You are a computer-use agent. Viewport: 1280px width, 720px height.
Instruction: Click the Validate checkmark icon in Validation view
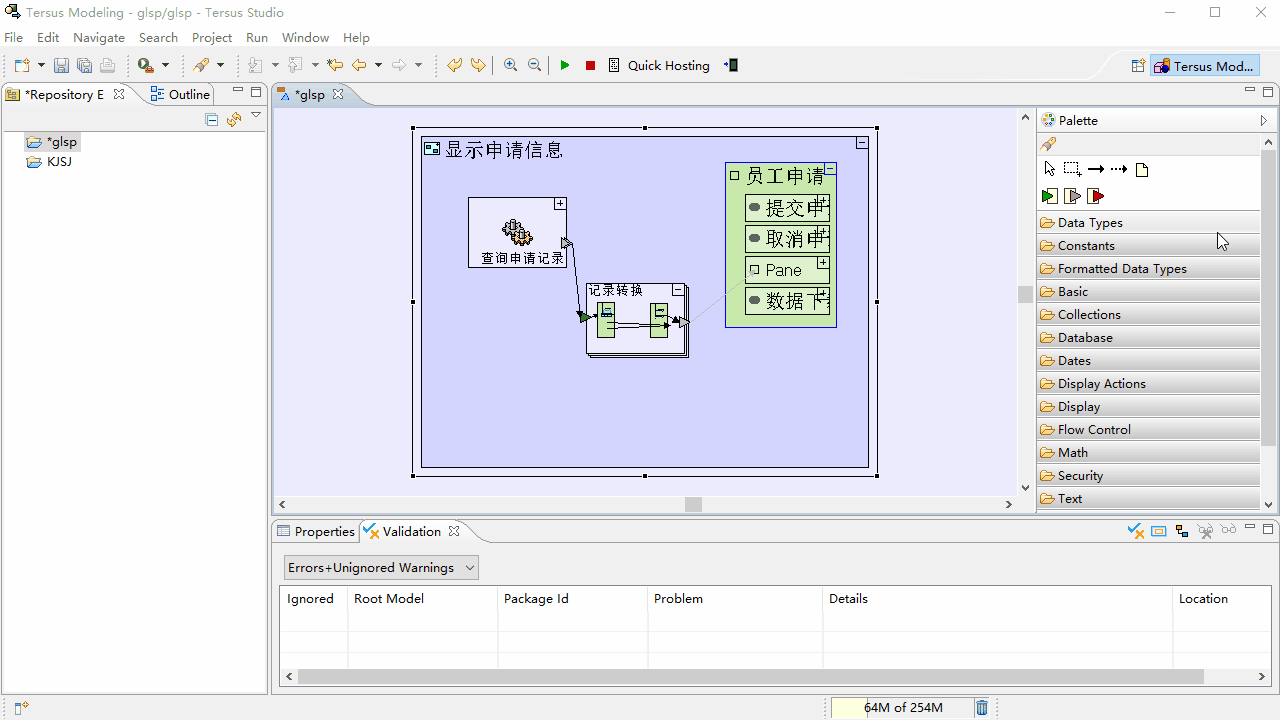click(x=1135, y=531)
